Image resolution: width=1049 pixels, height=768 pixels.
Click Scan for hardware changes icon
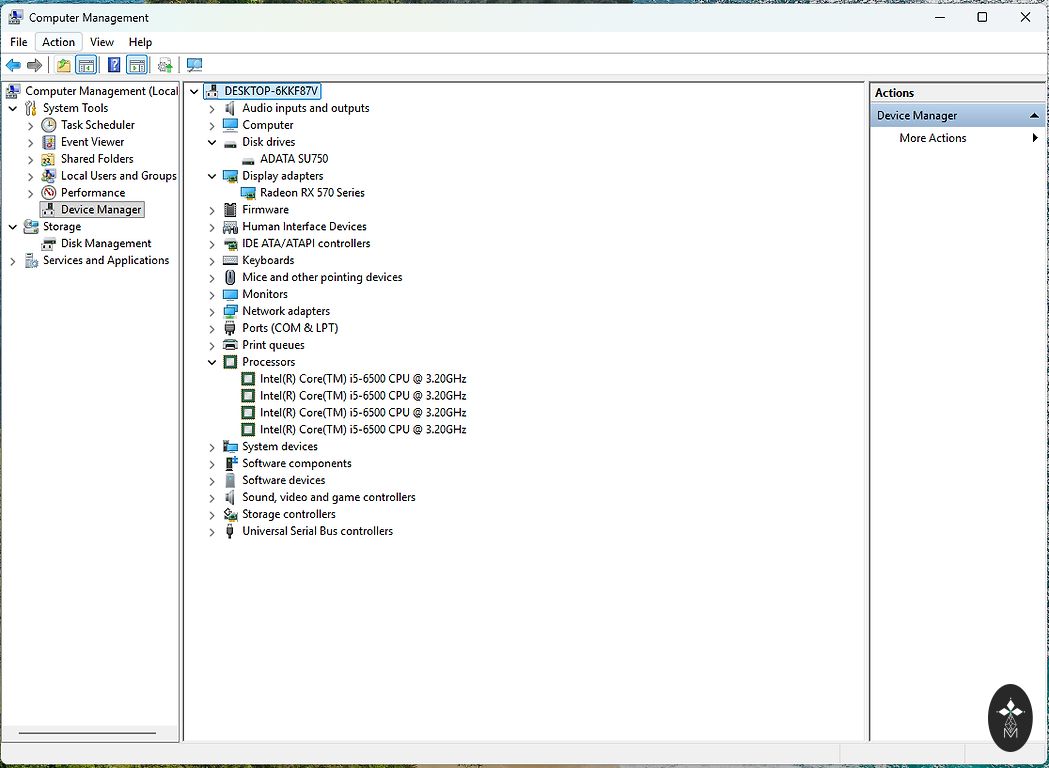(194, 66)
